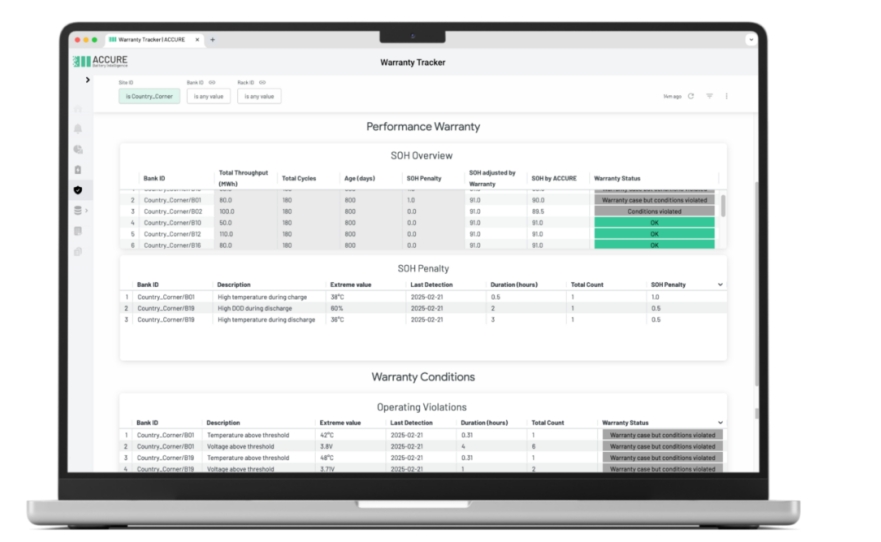Select the Warranty Tracker | ACCURE browser tab
881x542 pixels.
pyautogui.click(x=150, y=40)
